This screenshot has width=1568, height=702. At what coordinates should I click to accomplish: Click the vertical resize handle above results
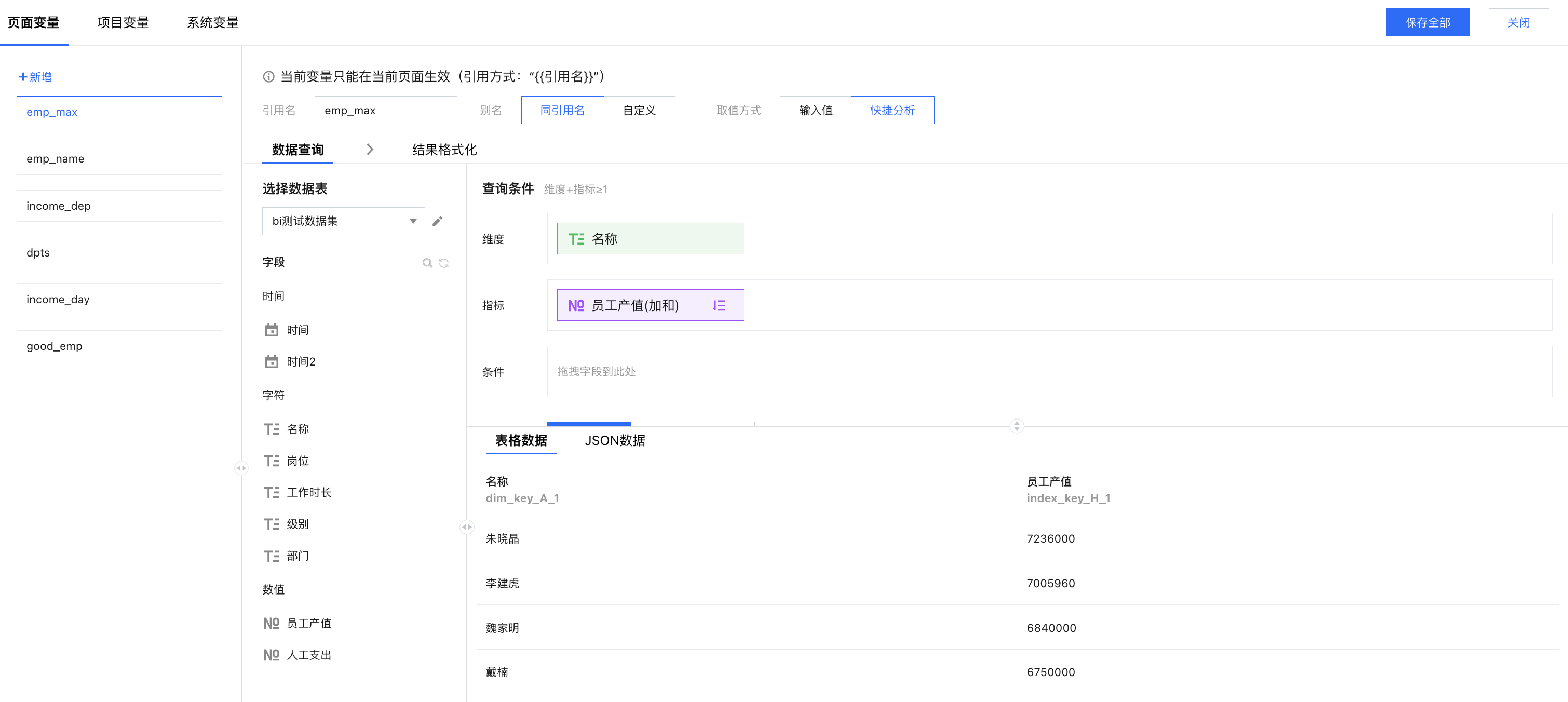tap(1017, 426)
